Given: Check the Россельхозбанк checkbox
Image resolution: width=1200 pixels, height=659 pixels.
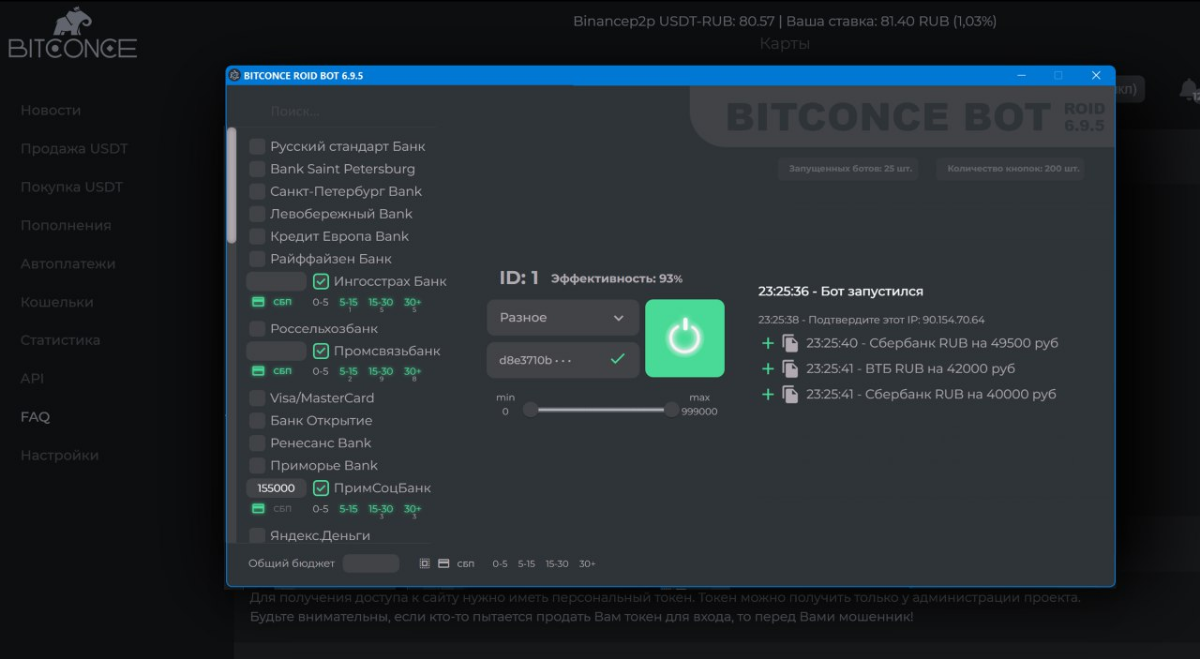Looking at the screenshot, I should (x=257, y=329).
